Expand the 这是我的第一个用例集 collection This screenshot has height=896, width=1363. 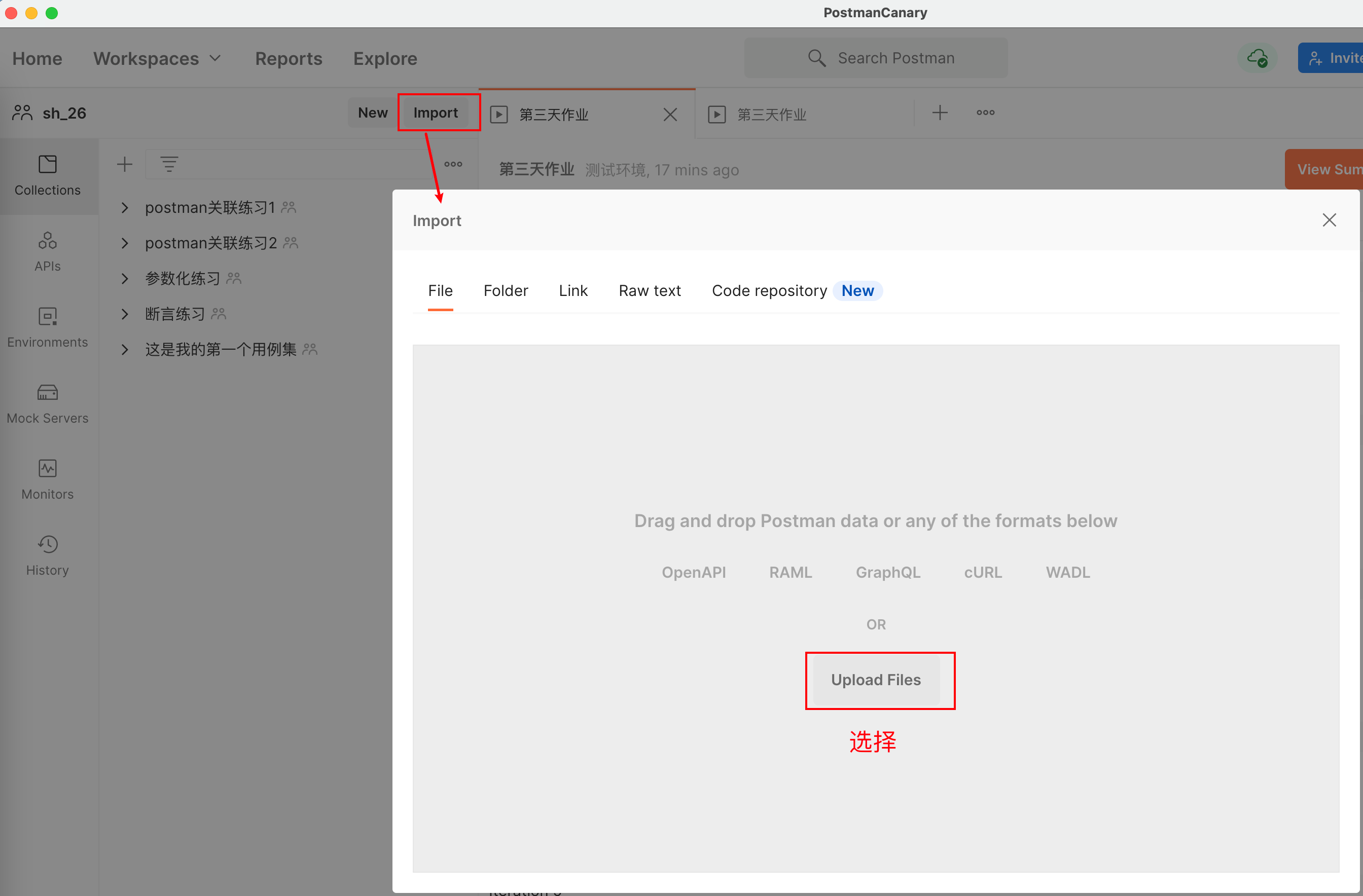[x=125, y=349]
